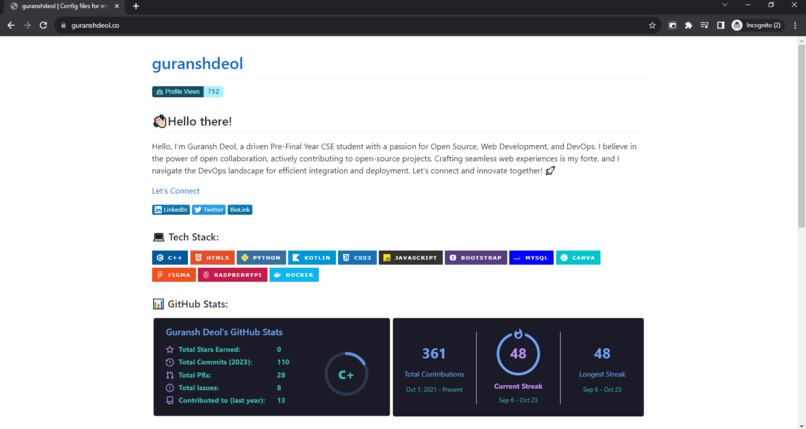
Task: Click the Hello there! heading
Action: pyautogui.click(x=192, y=122)
